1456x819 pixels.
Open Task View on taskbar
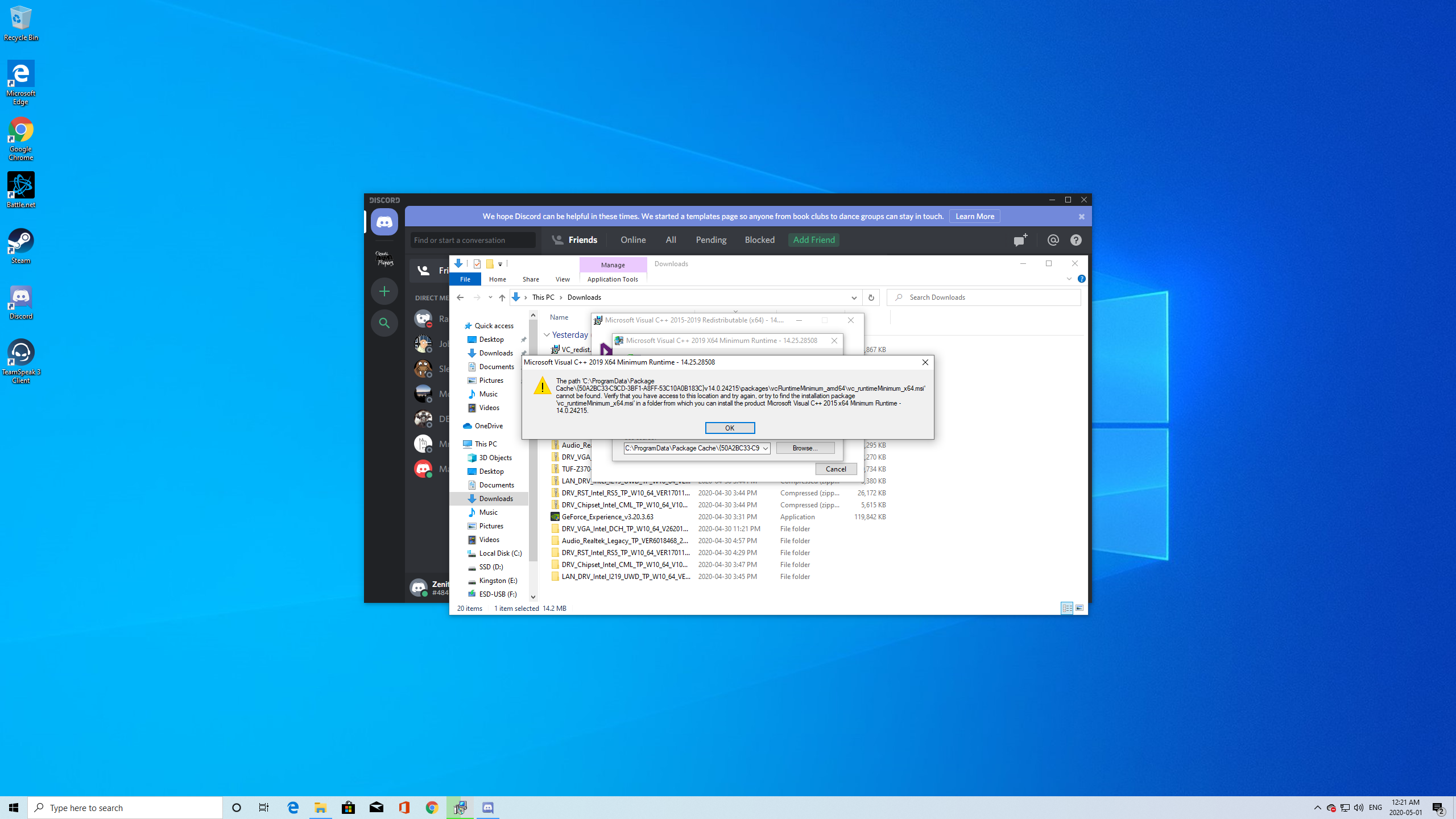click(x=264, y=808)
